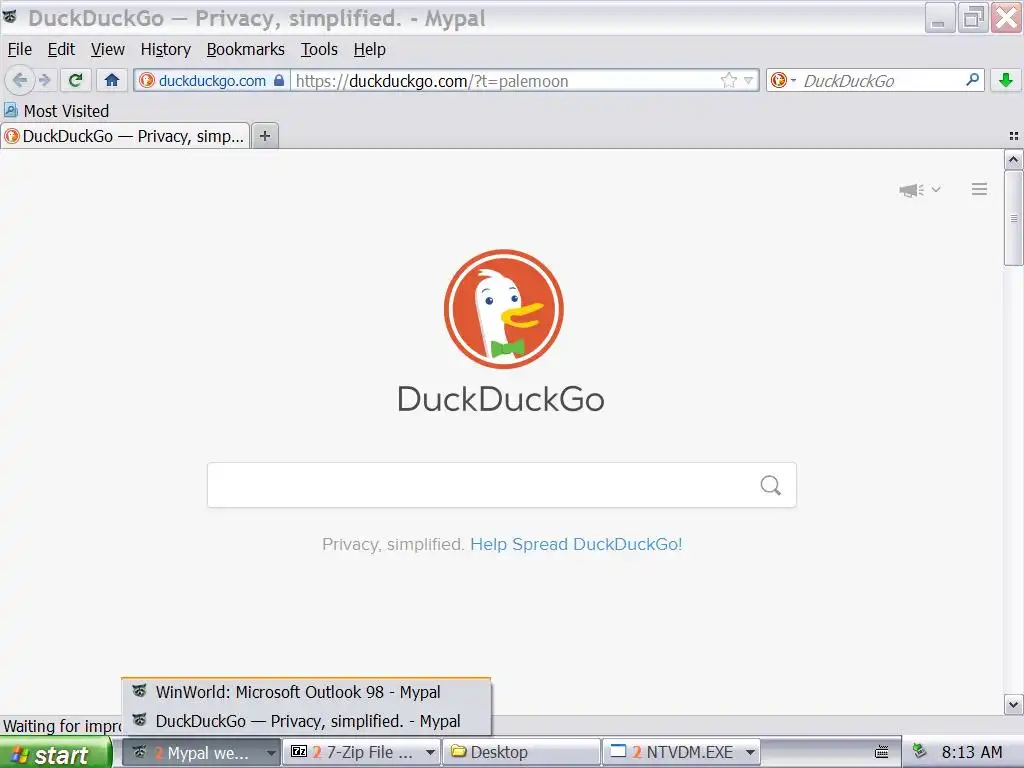The image size is (1024, 768).
Task: Click the Mypal raccoon icon in title bar
Action: 10,16
